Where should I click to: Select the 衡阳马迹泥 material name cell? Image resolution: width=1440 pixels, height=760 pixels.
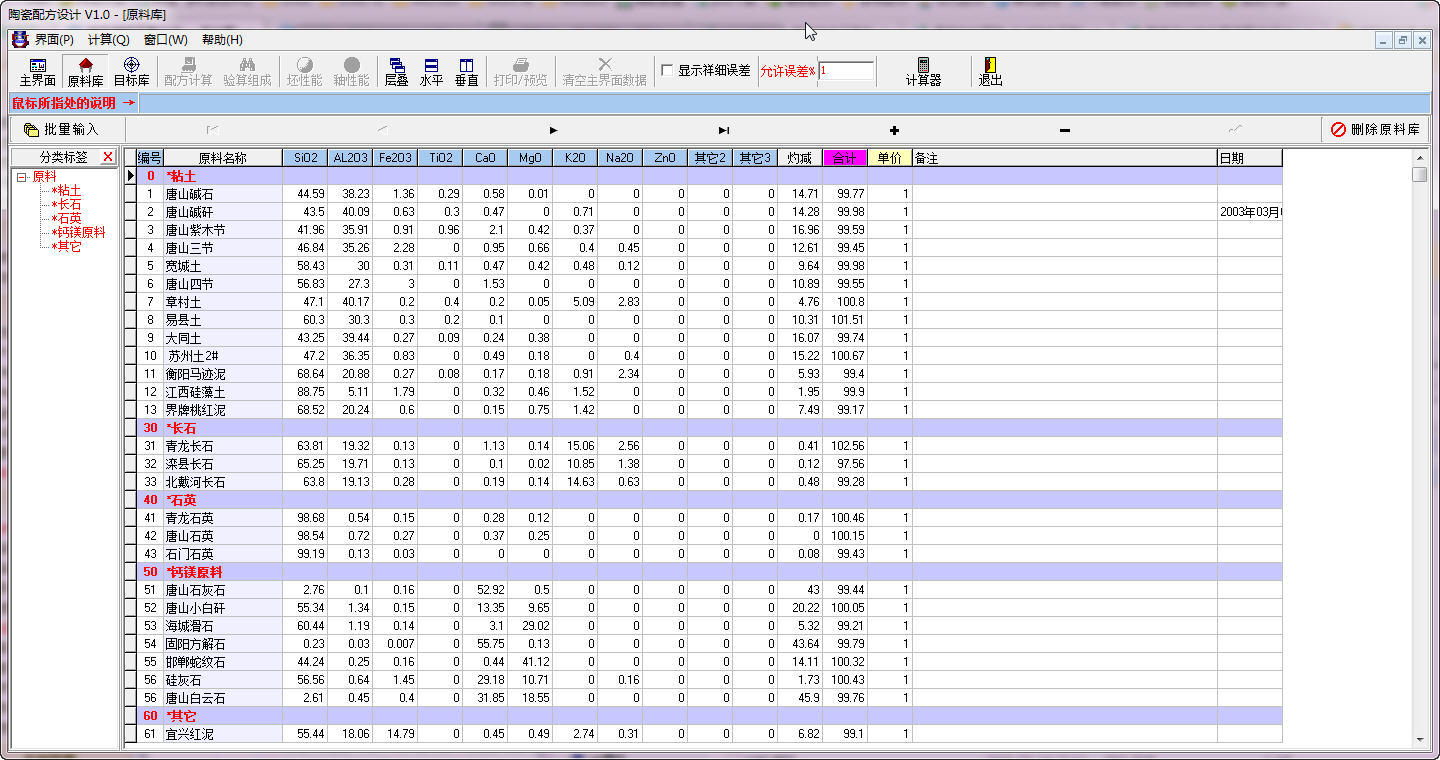pyautogui.click(x=223, y=374)
